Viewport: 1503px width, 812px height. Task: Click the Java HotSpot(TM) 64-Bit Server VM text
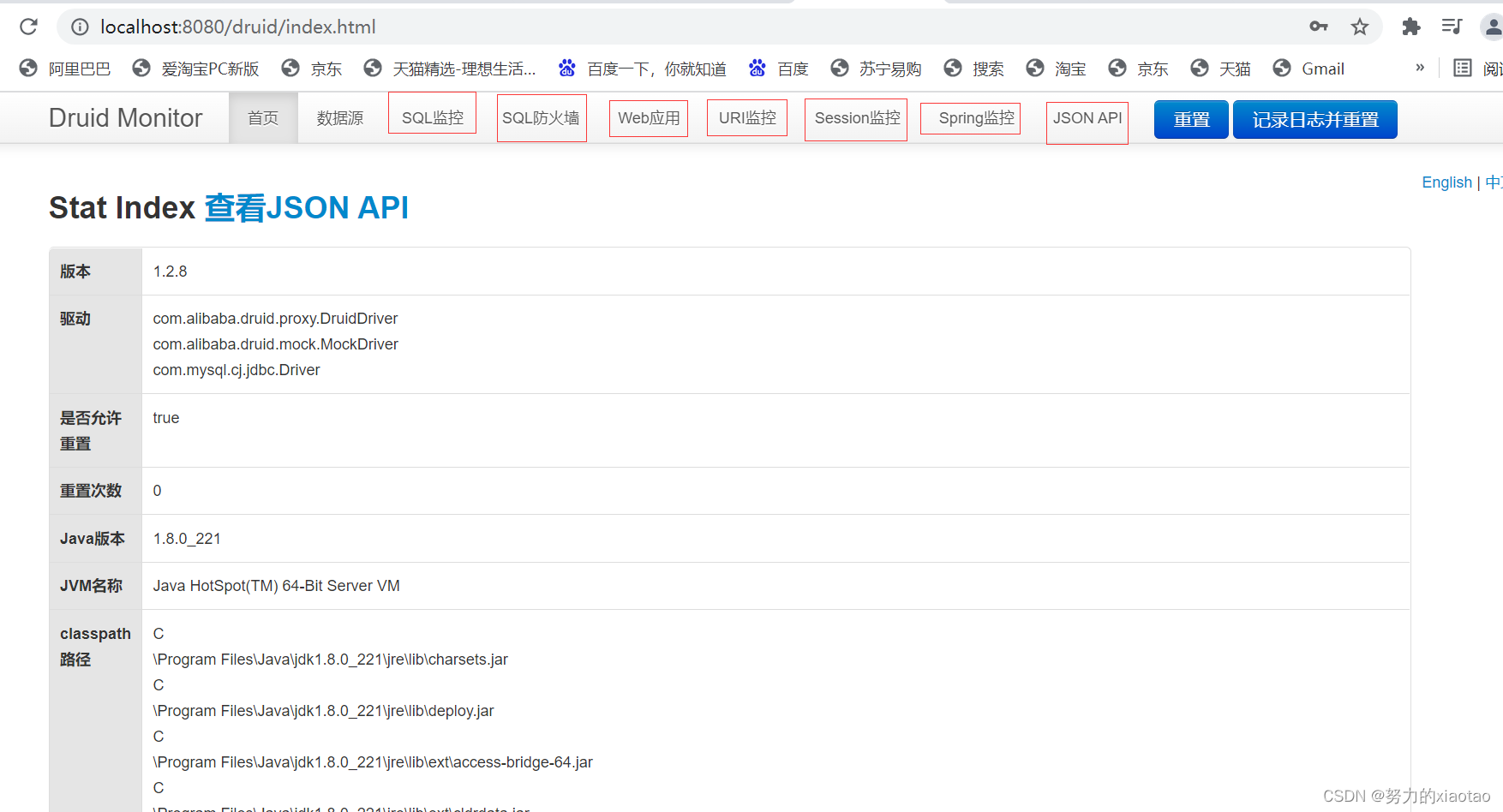coord(276,586)
